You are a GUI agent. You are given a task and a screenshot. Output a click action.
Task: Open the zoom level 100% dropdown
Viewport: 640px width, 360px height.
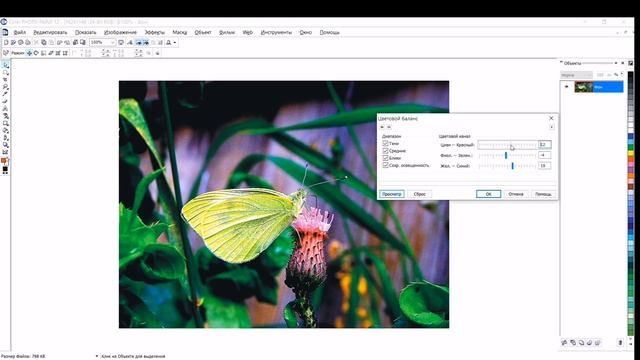coord(112,42)
